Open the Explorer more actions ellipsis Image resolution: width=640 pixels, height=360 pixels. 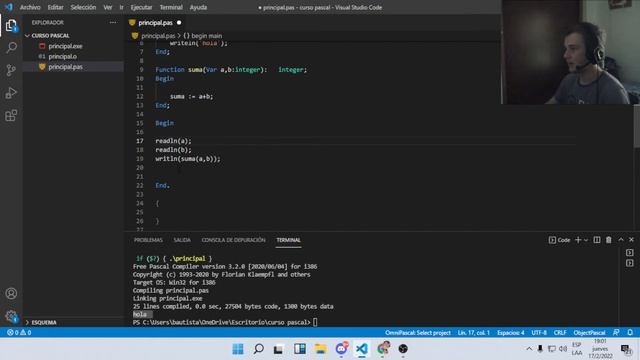click(113, 23)
